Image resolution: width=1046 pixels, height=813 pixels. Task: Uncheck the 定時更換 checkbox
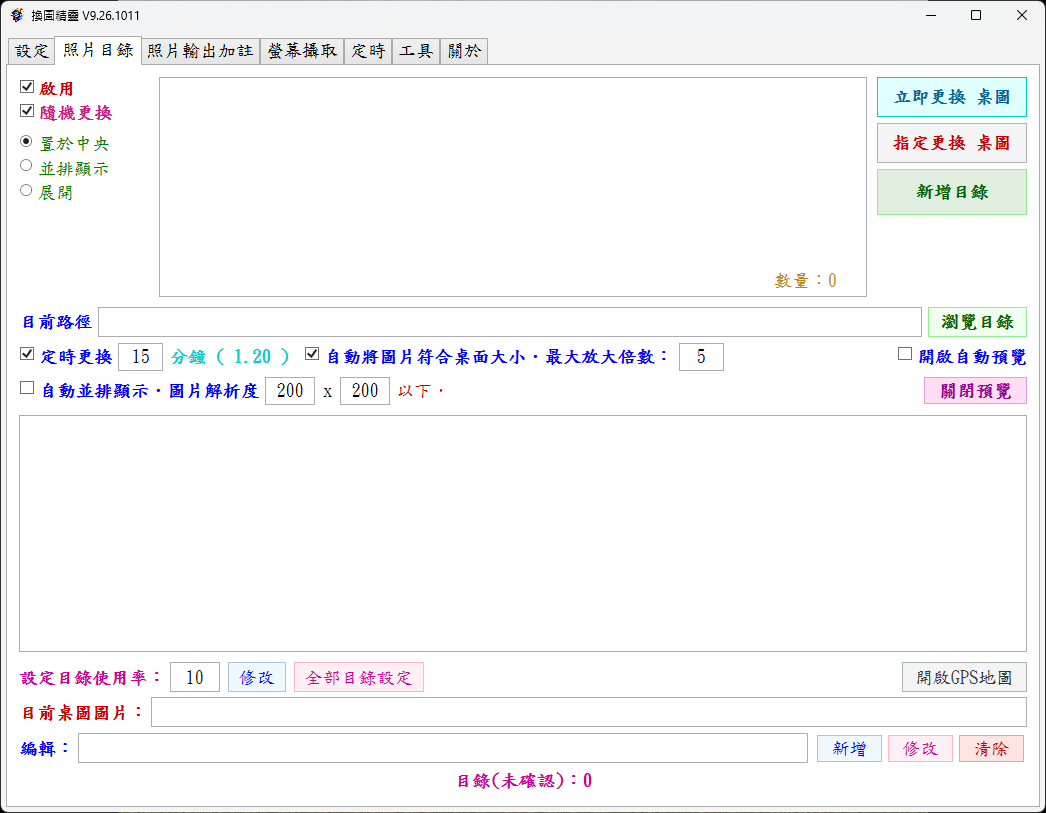(27, 354)
